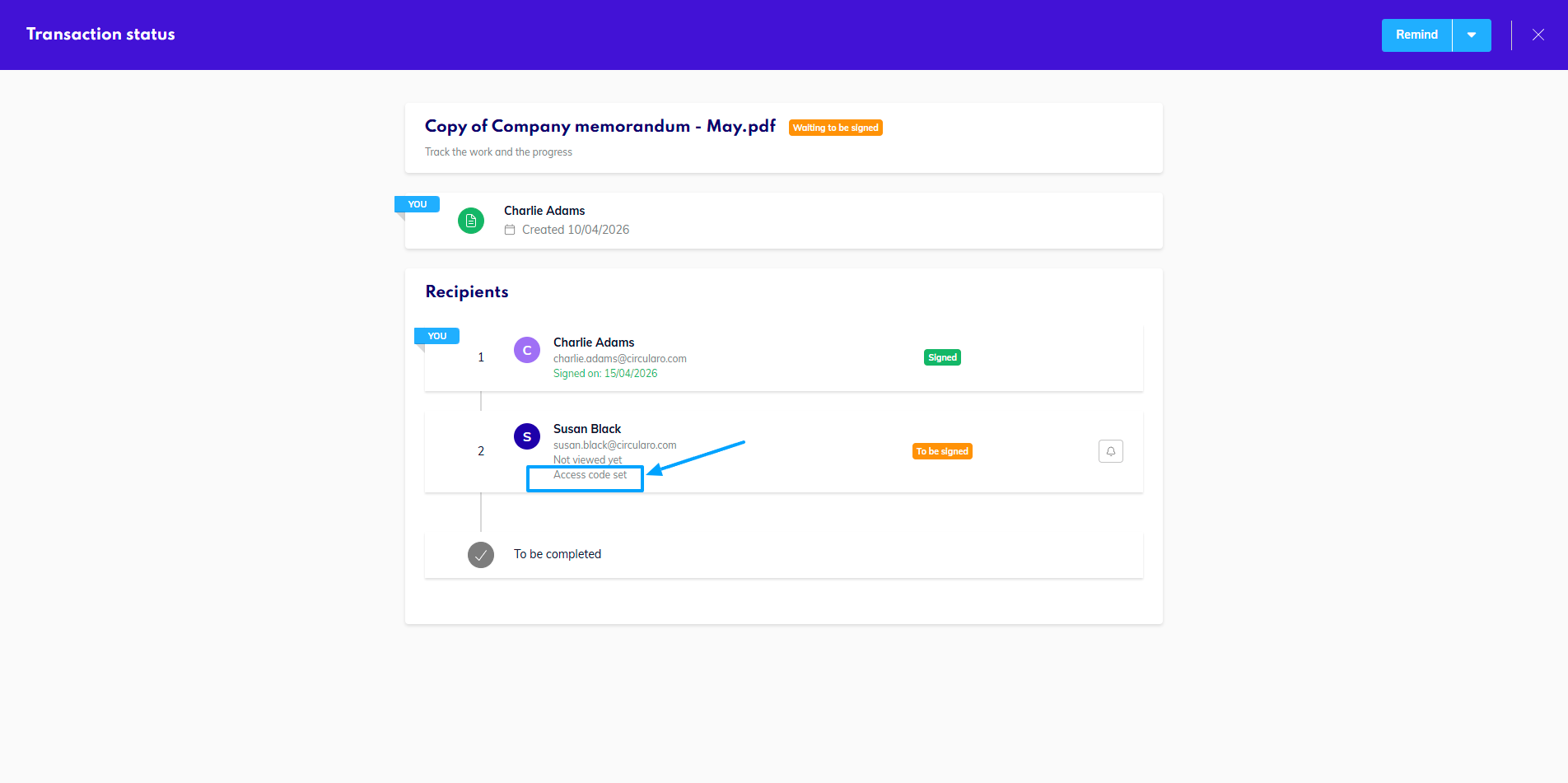Close the Transaction status panel
Image resolution: width=1568 pixels, height=783 pixels.
coord(1538,35)
